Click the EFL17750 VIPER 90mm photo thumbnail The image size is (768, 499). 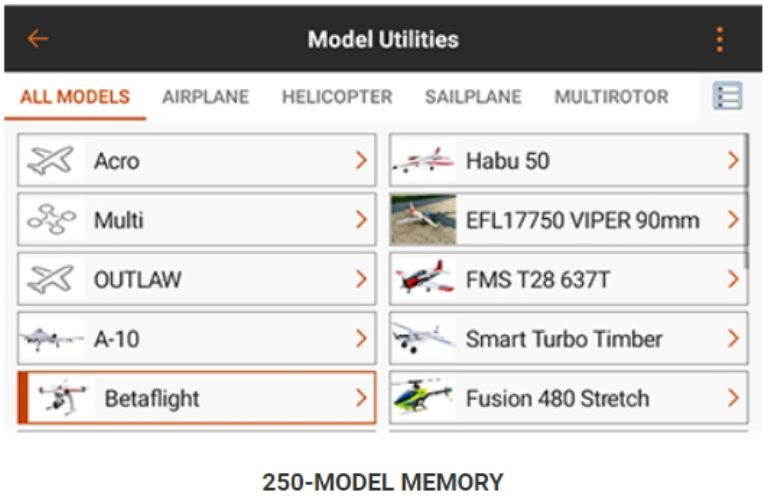click(423, 220)
